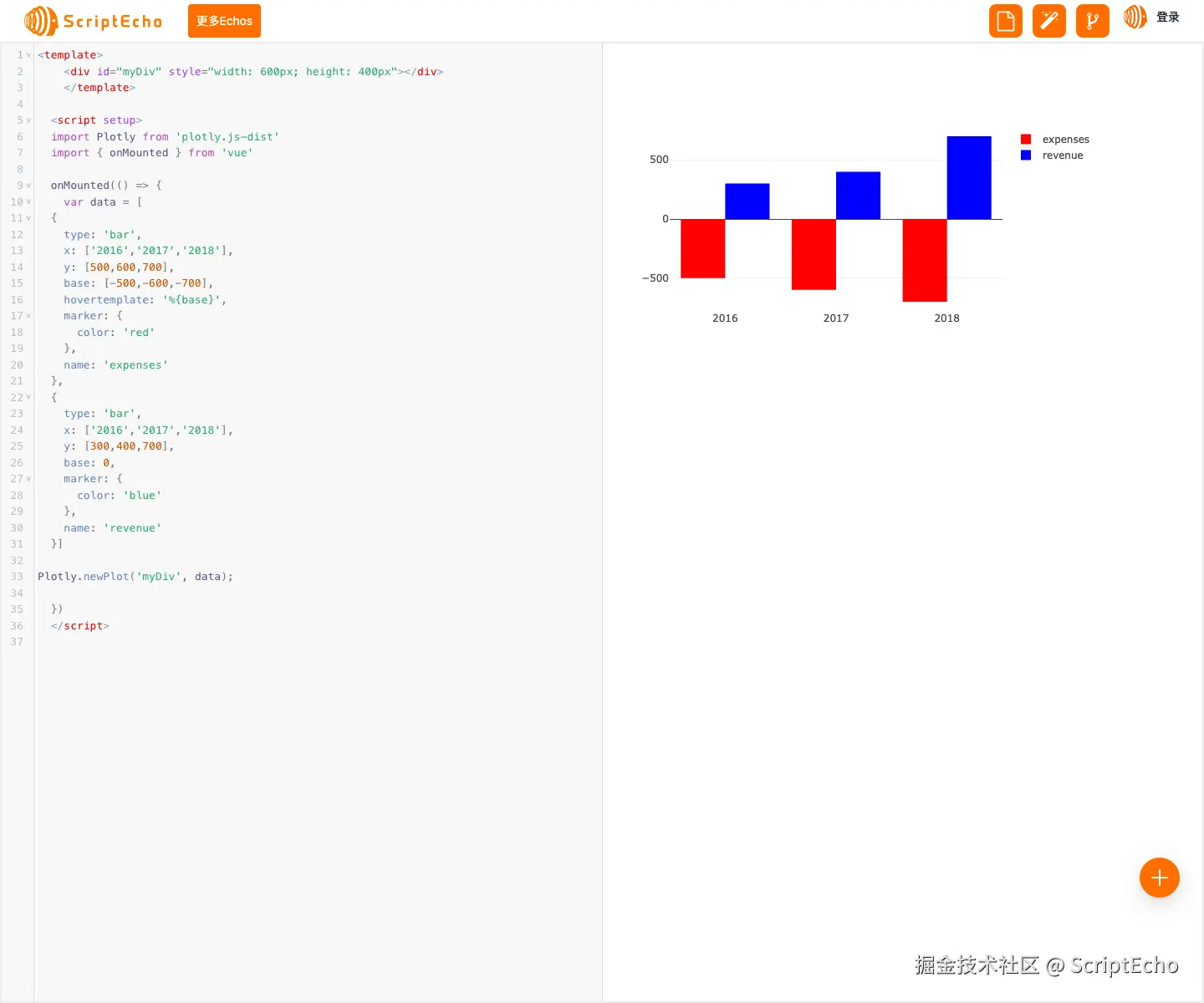Click the −500 y-axis tick label

point(656,278)
